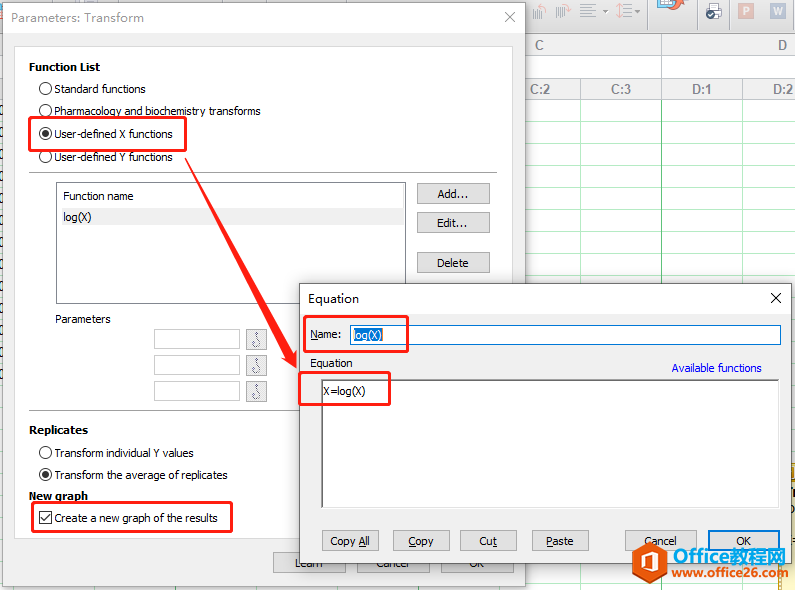Click the line spacing icon in toolbar
Screen dimensions: 795x590
(x=624, y=11)
